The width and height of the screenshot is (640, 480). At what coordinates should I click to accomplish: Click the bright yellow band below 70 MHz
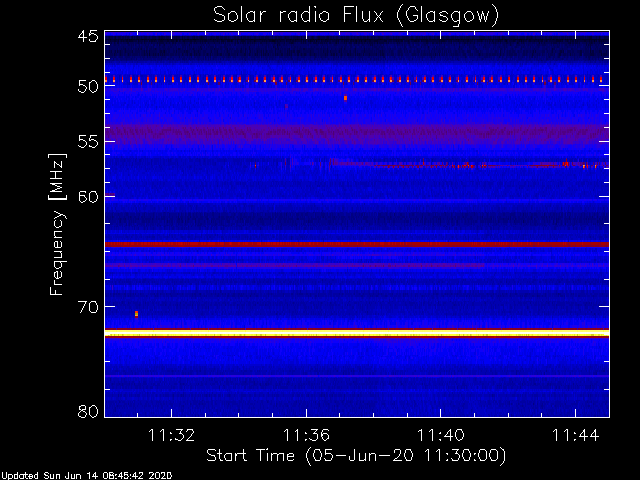coord(357,333)
